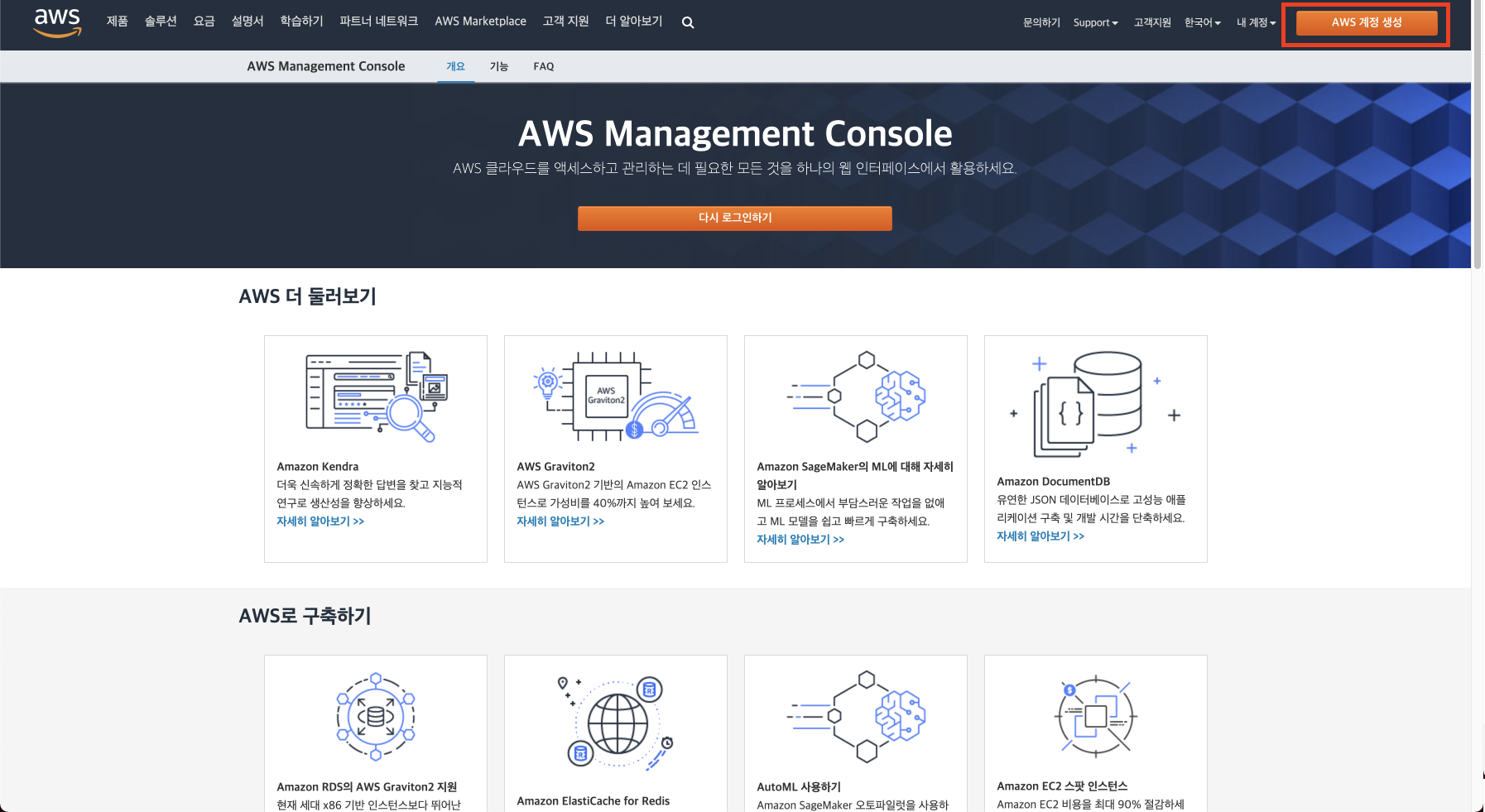Click the AWS로 구축하기 heading
This screenshot has width=1485, height=812.
click(x=305, y=616)
